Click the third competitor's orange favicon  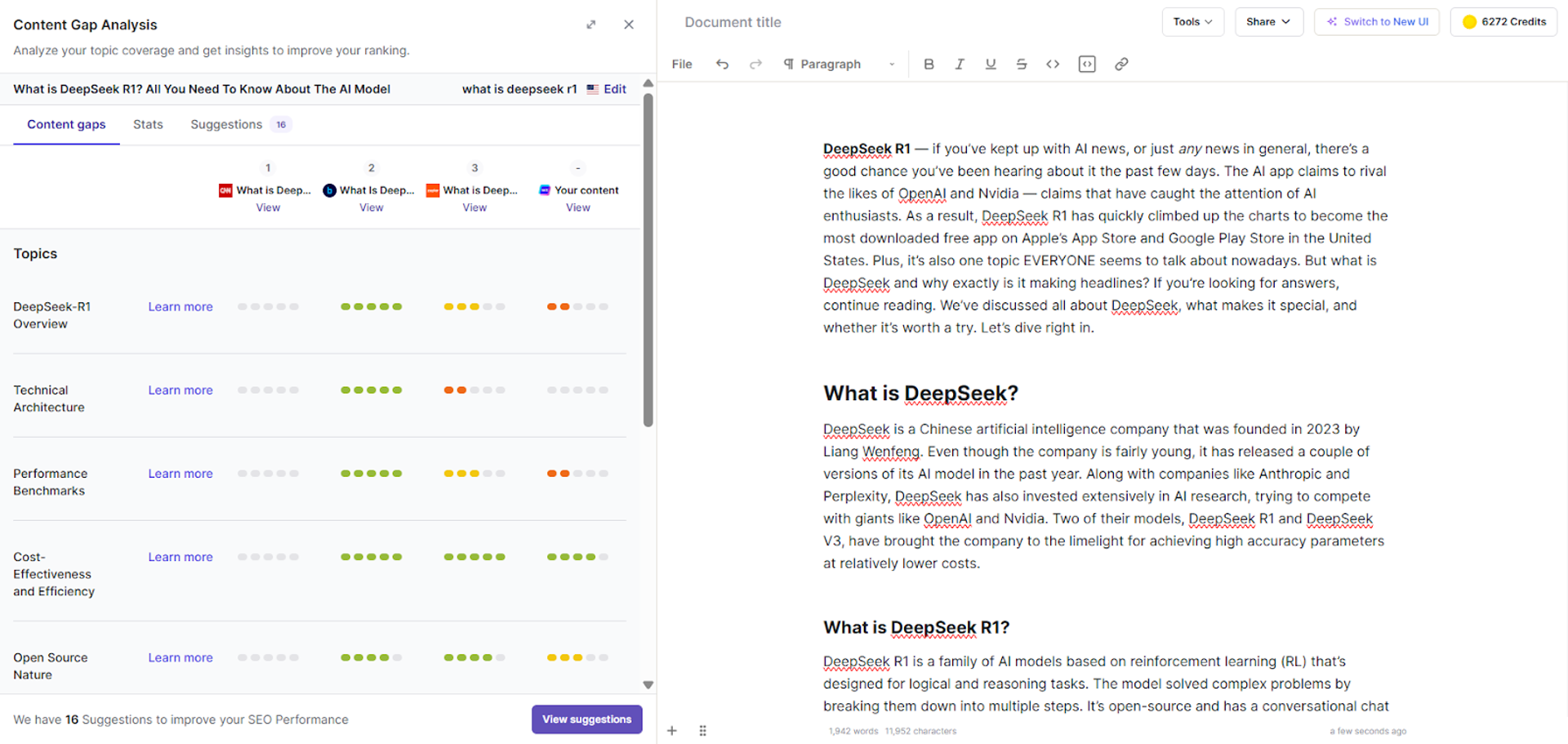tap(433, 190)
